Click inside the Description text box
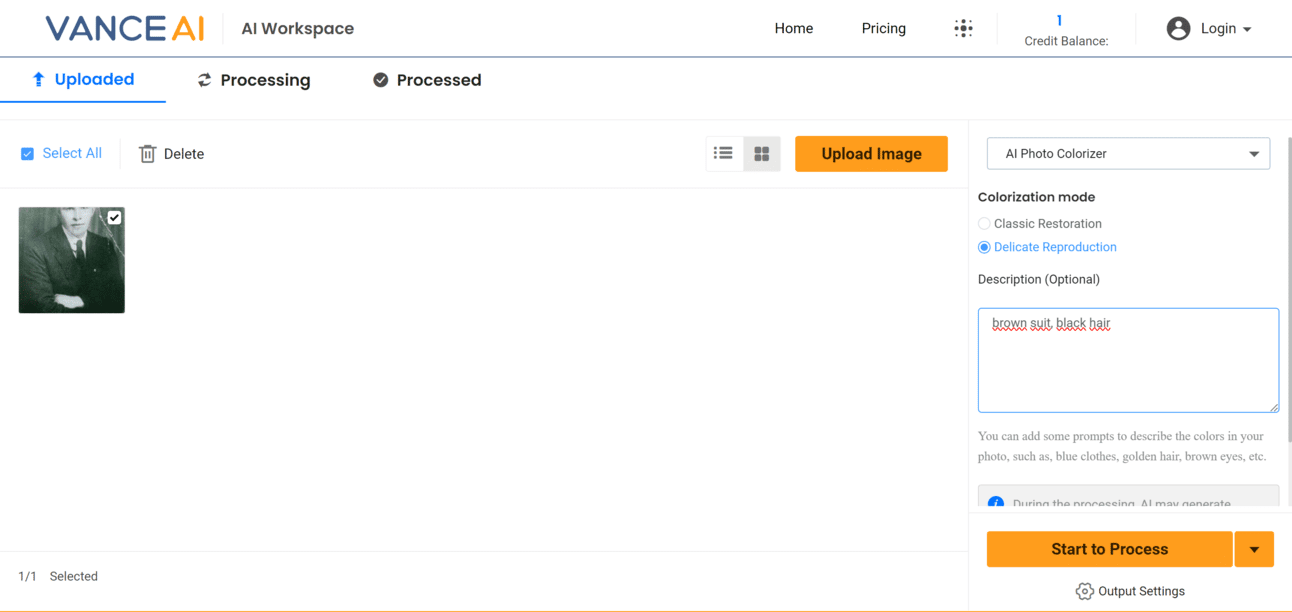 click(x=1128, y=360)
